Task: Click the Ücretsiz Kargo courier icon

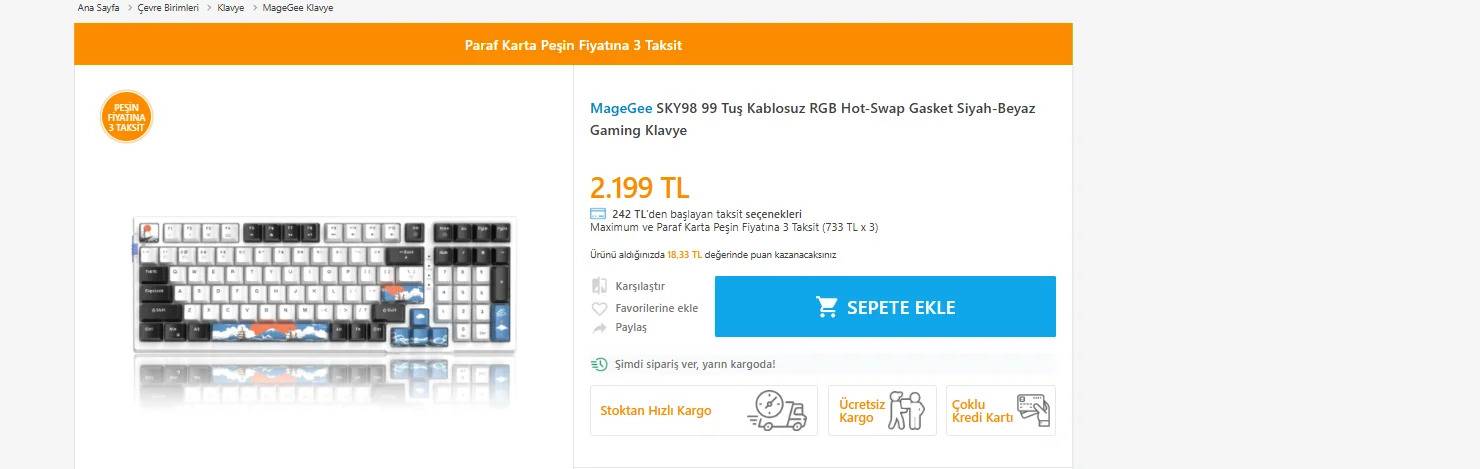Action: point(907,411)
